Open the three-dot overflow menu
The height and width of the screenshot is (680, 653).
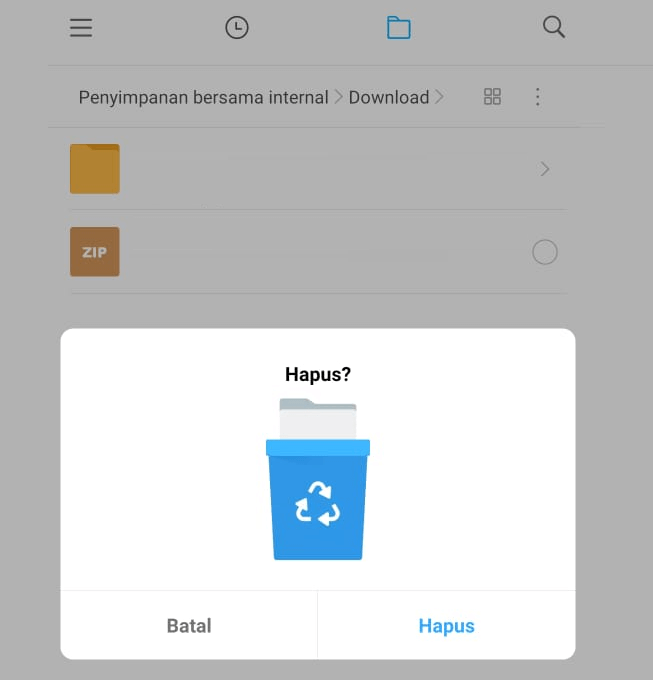538,97
